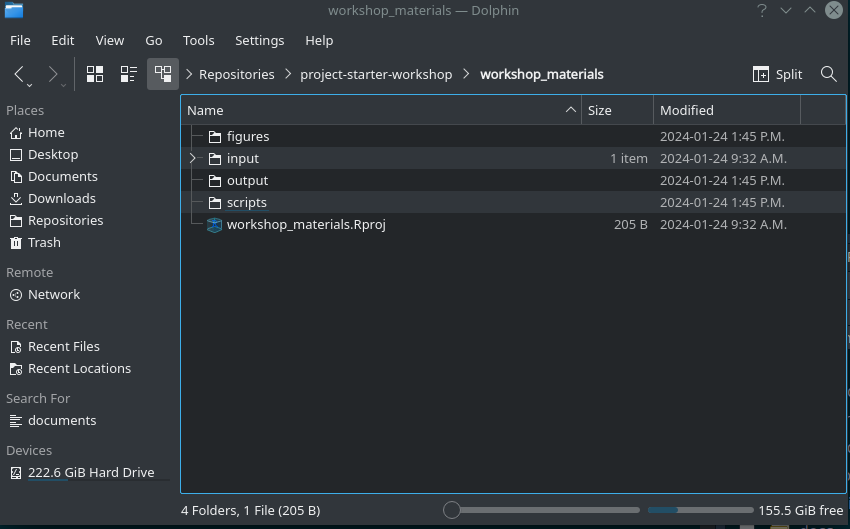Click the zoom slider in status bar

(x=545, y=510)
